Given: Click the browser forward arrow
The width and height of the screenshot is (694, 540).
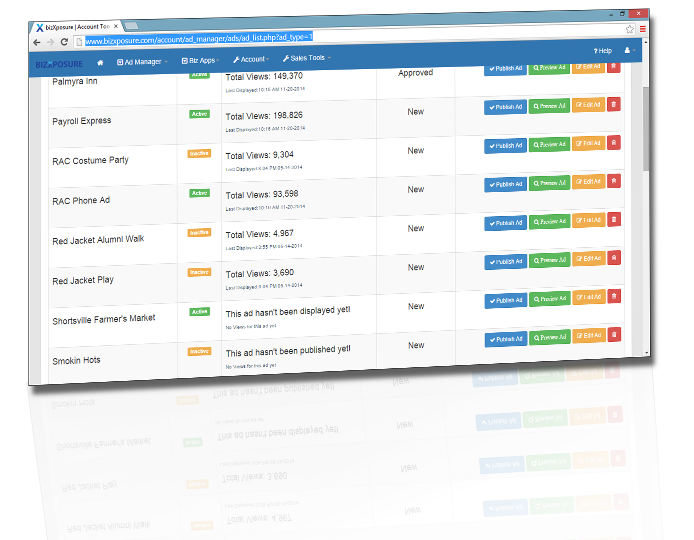Looking at the screenshot, I should click(50, 42).
